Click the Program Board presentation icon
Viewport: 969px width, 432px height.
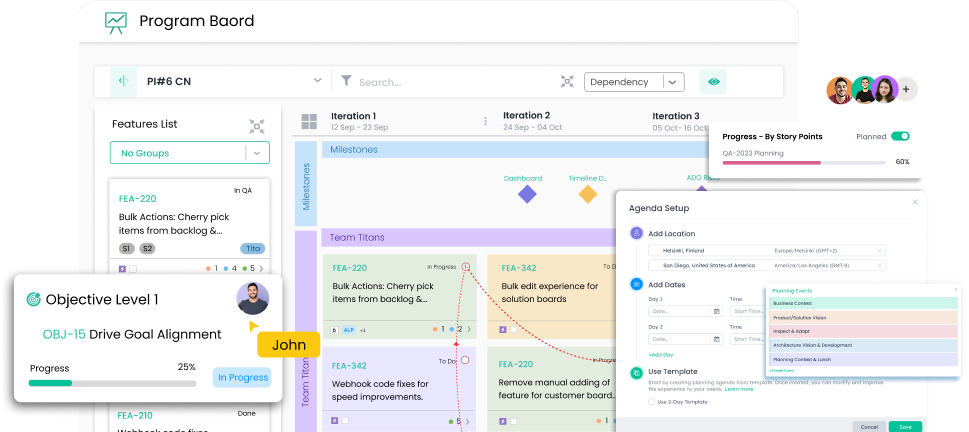click(116, 22)
